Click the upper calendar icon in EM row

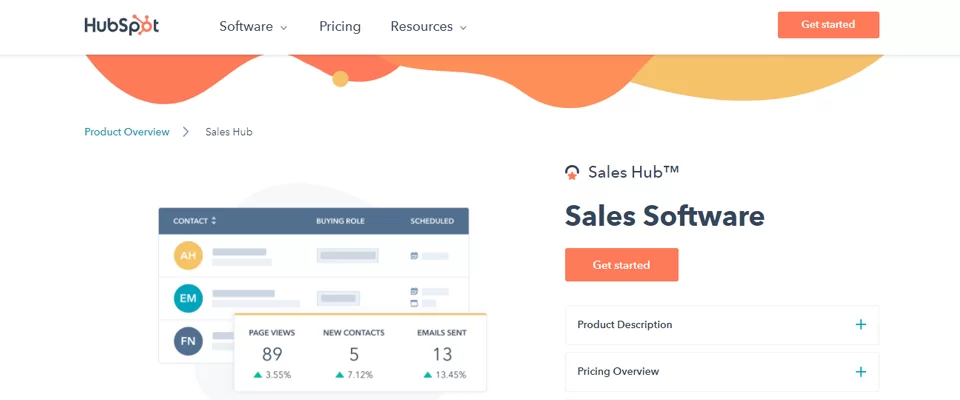[414, 292]
